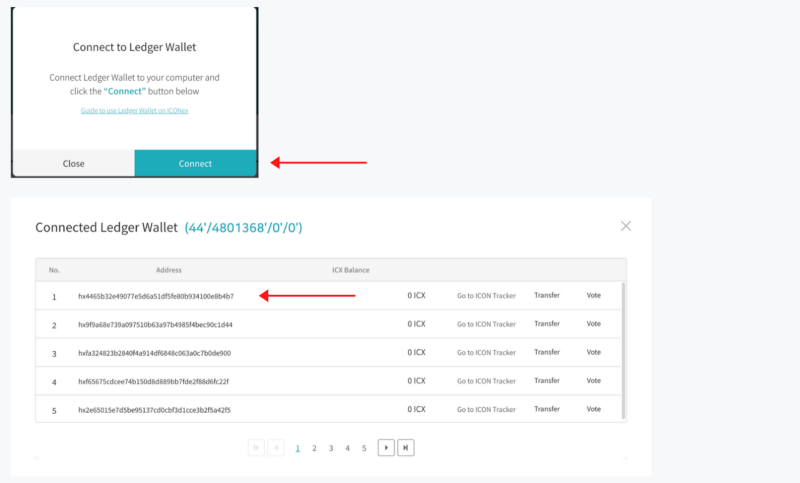800x483 pixels.
Task: Open Go to ICON Tracker for row 2
Action: click(x=486, y=324)
